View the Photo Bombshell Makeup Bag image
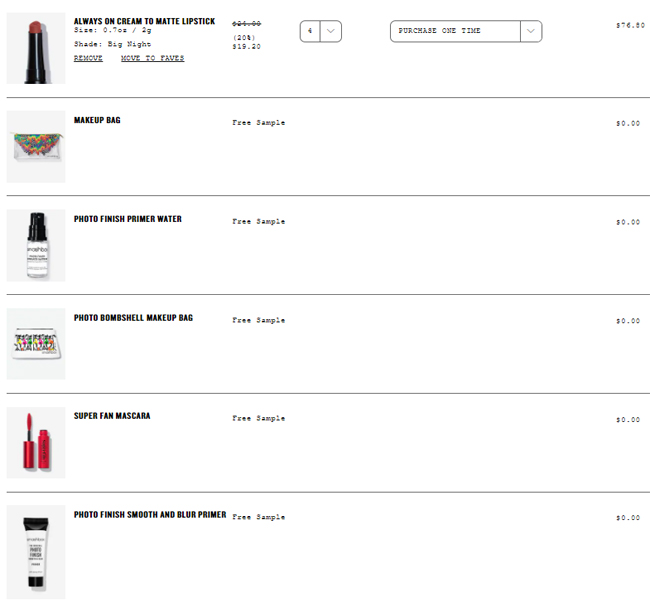This screenshot has height=600, width=650. [36, 344]
